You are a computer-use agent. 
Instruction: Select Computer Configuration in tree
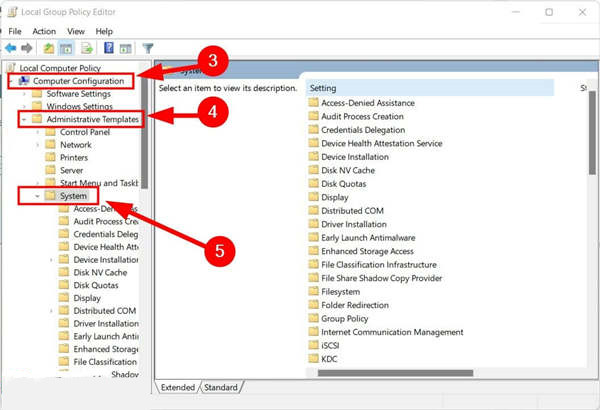[x=78, y=81]
